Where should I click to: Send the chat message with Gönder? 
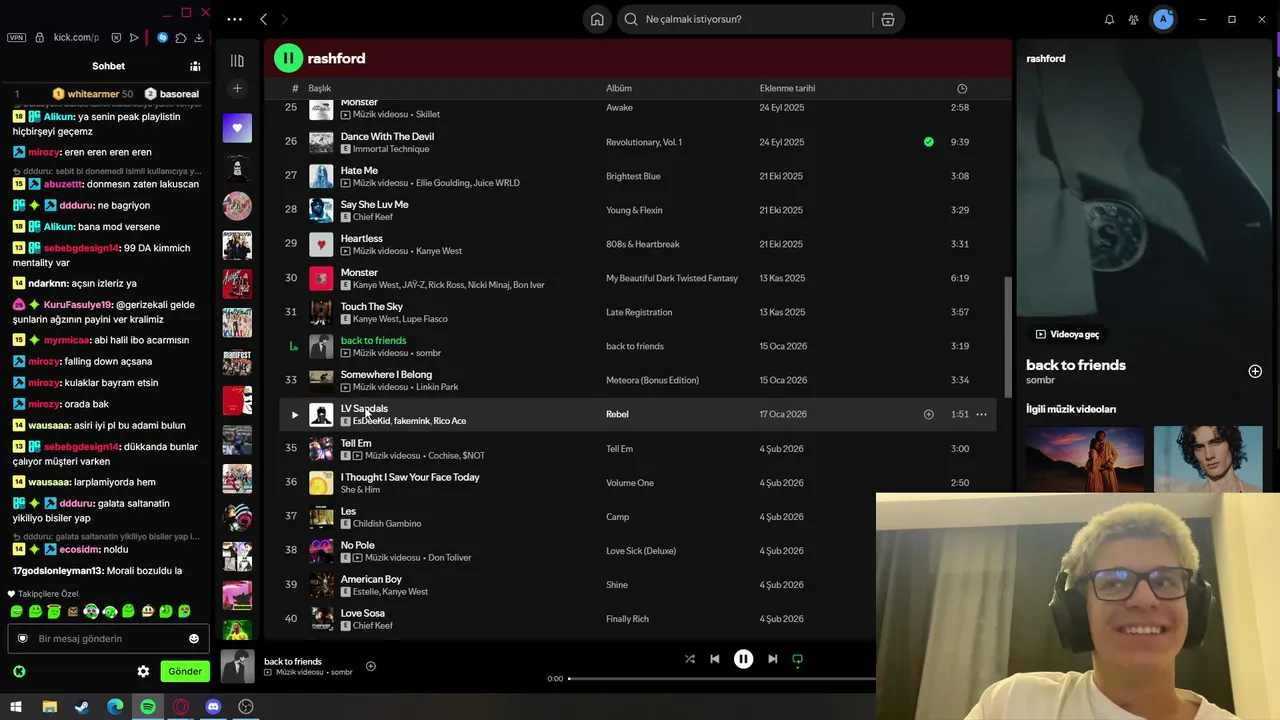pos(185,671)
